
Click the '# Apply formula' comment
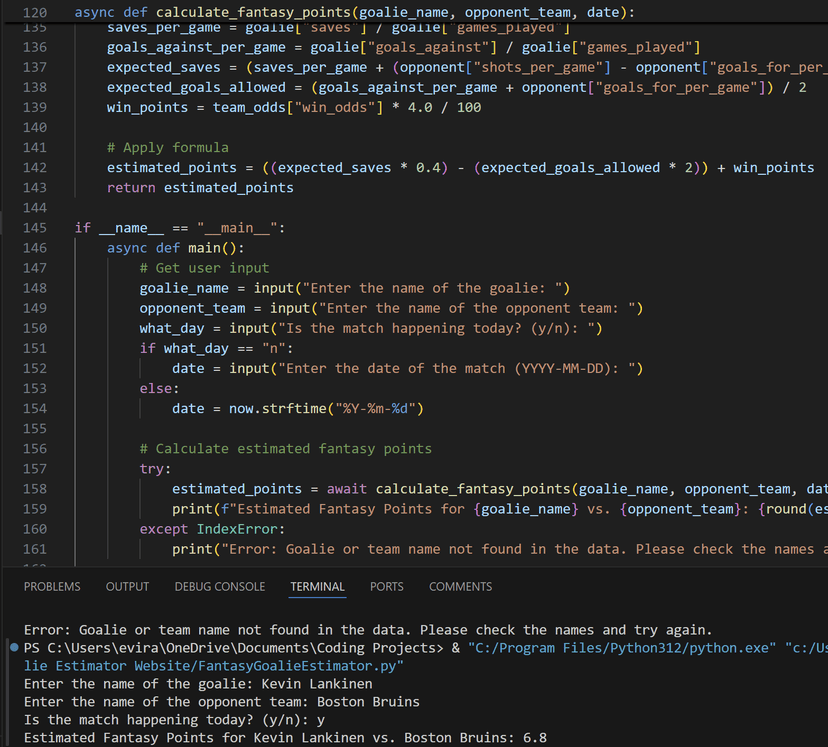pos(167,148)
